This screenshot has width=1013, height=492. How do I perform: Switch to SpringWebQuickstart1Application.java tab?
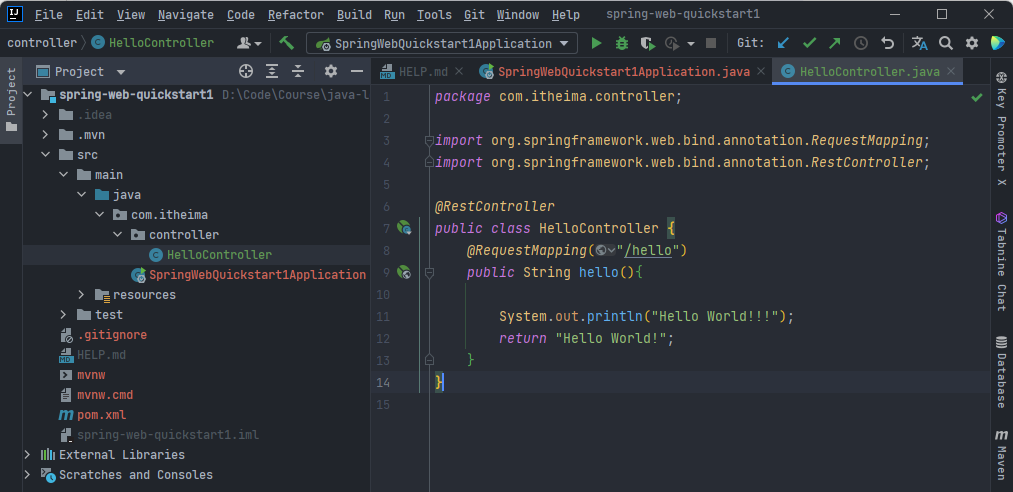623,72
